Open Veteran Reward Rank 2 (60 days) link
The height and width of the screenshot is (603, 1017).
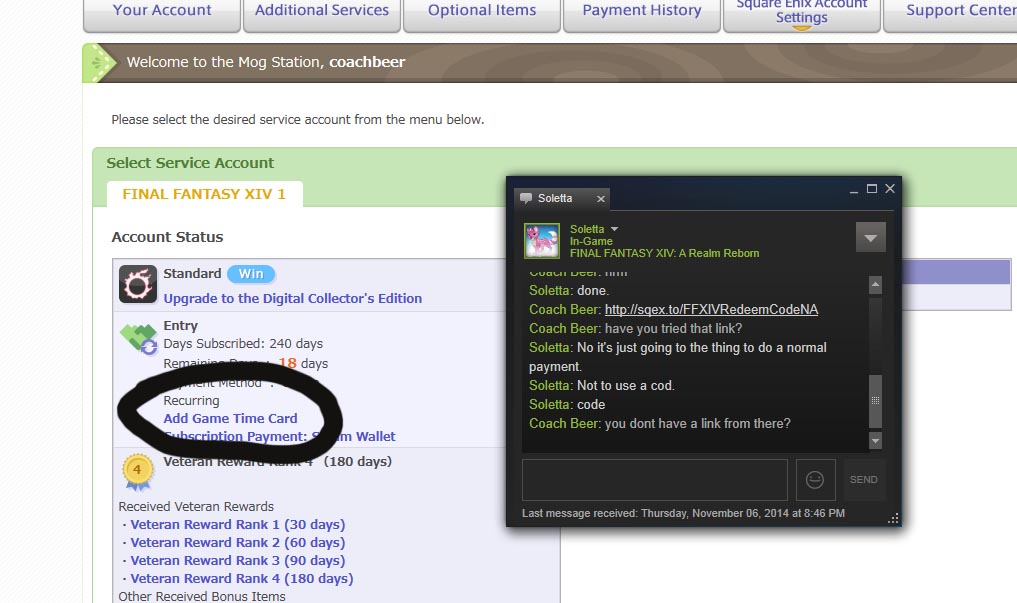(x=237, y=543)
